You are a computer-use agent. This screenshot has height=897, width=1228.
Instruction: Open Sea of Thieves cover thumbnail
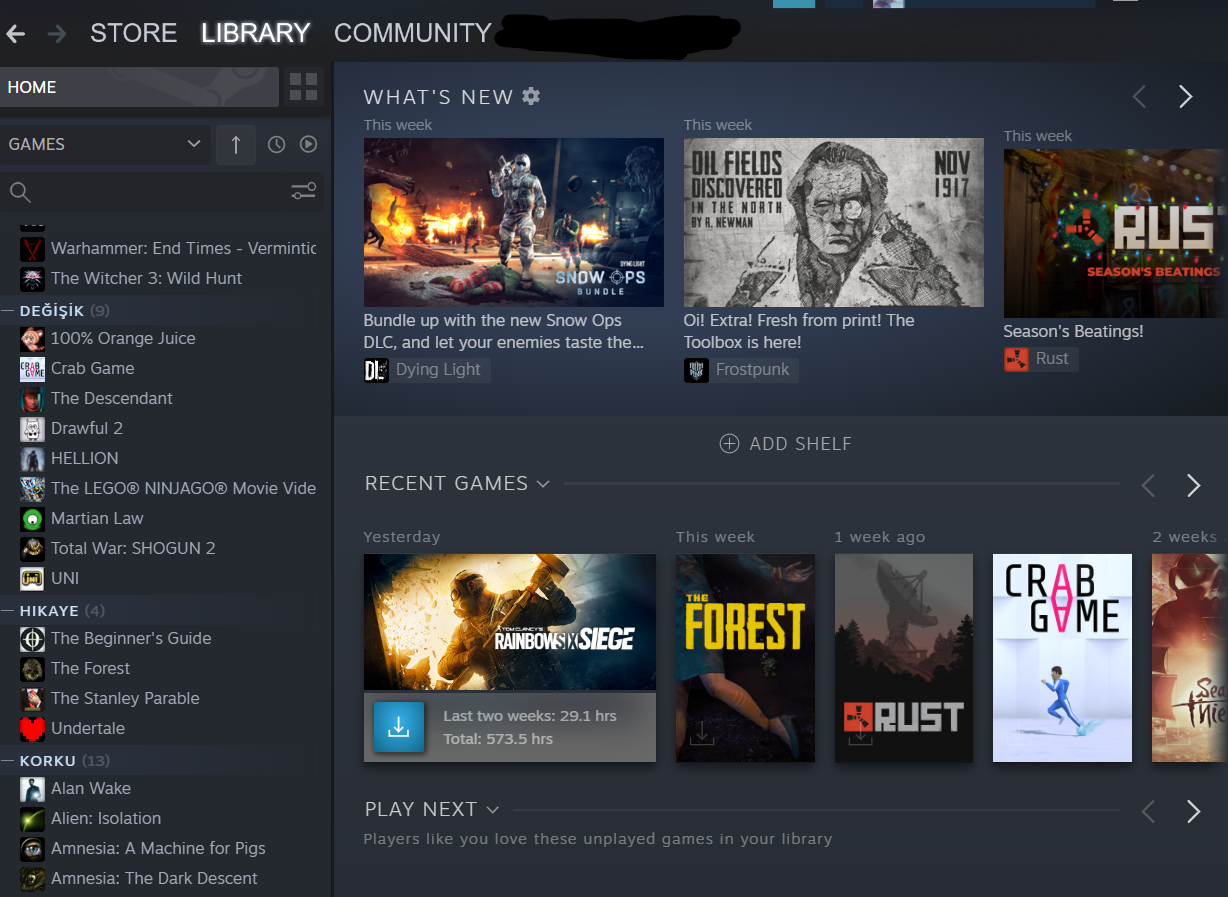click(1190, 658)
